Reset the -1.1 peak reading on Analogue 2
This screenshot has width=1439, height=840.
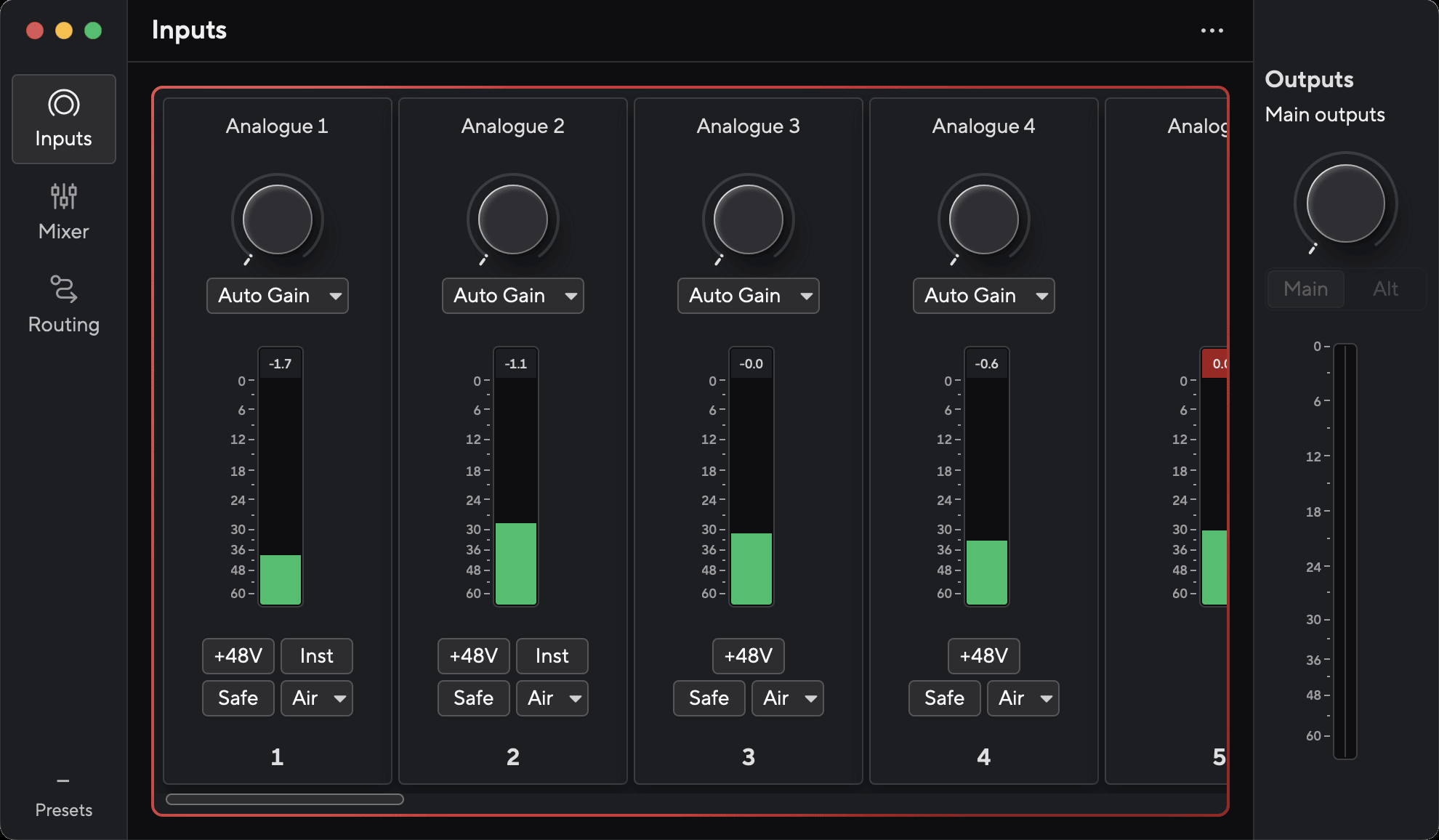coord(516,363)
